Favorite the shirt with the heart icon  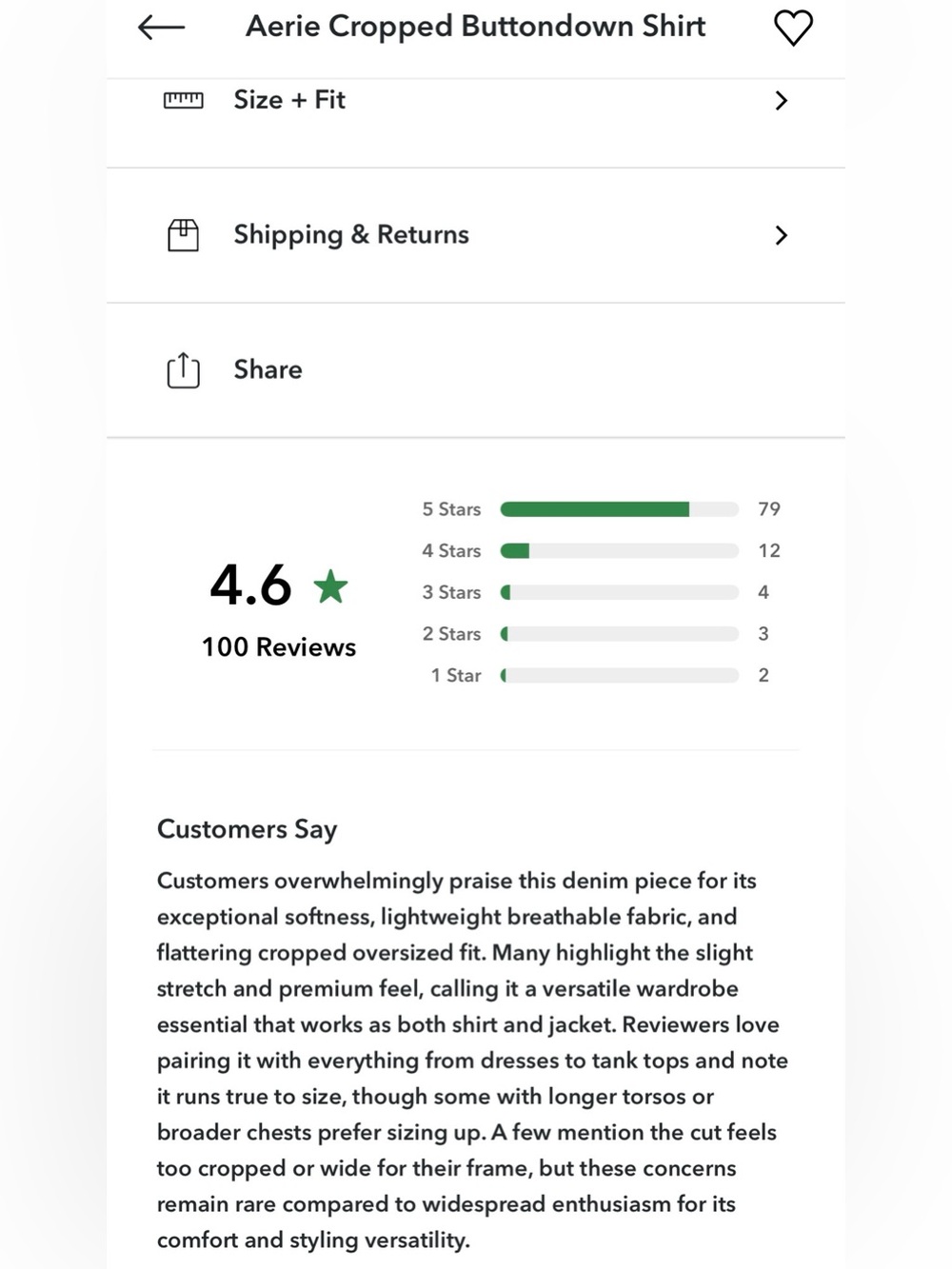point(793,28)
